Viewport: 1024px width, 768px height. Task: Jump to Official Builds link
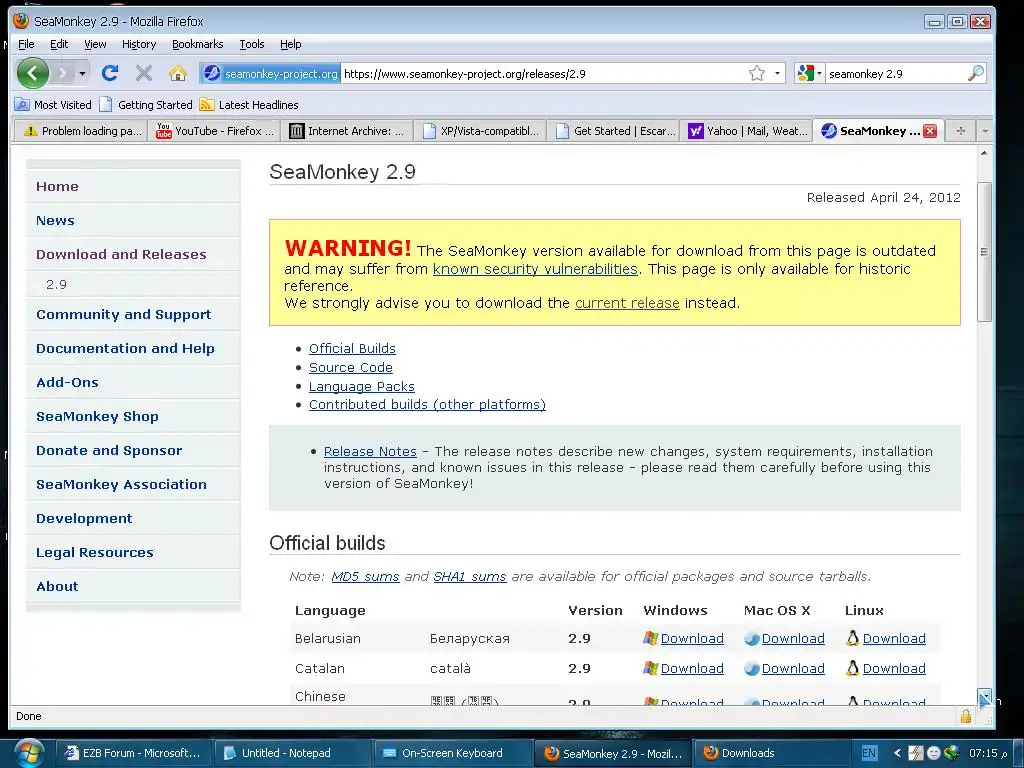(x=352, y=348)
